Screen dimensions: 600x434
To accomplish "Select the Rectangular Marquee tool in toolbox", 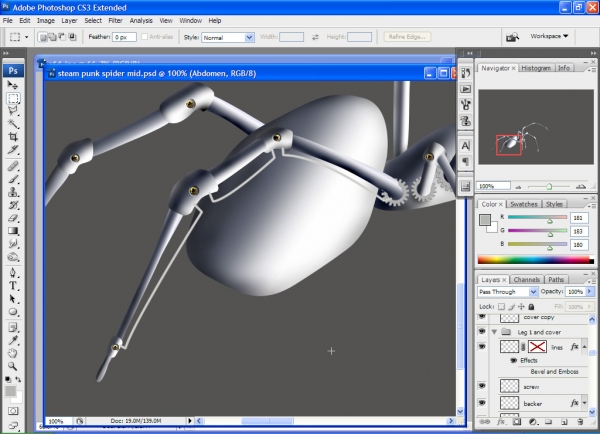I will click(13, 98).
